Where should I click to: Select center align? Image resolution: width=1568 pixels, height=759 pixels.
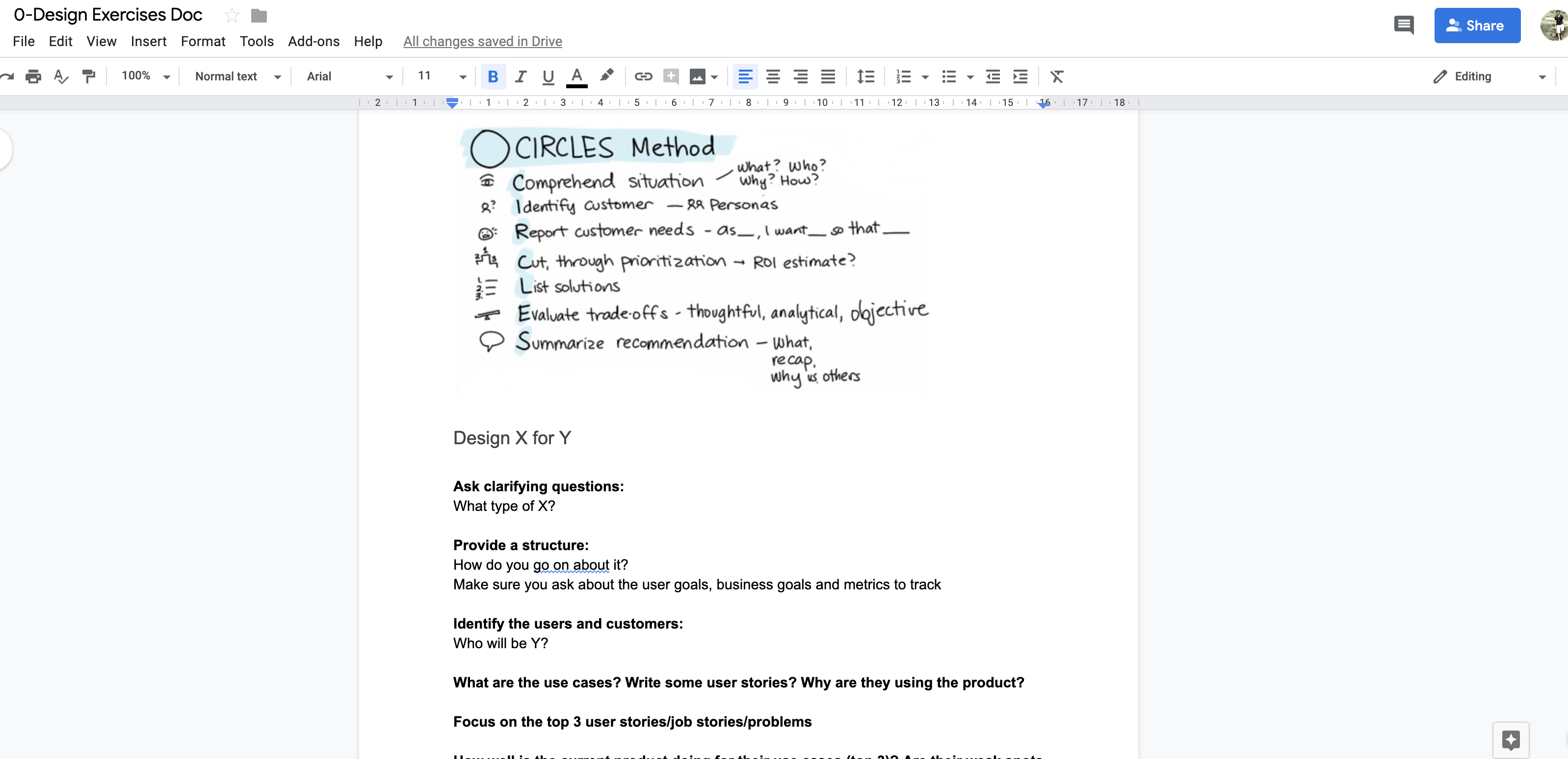pos(773,76)
